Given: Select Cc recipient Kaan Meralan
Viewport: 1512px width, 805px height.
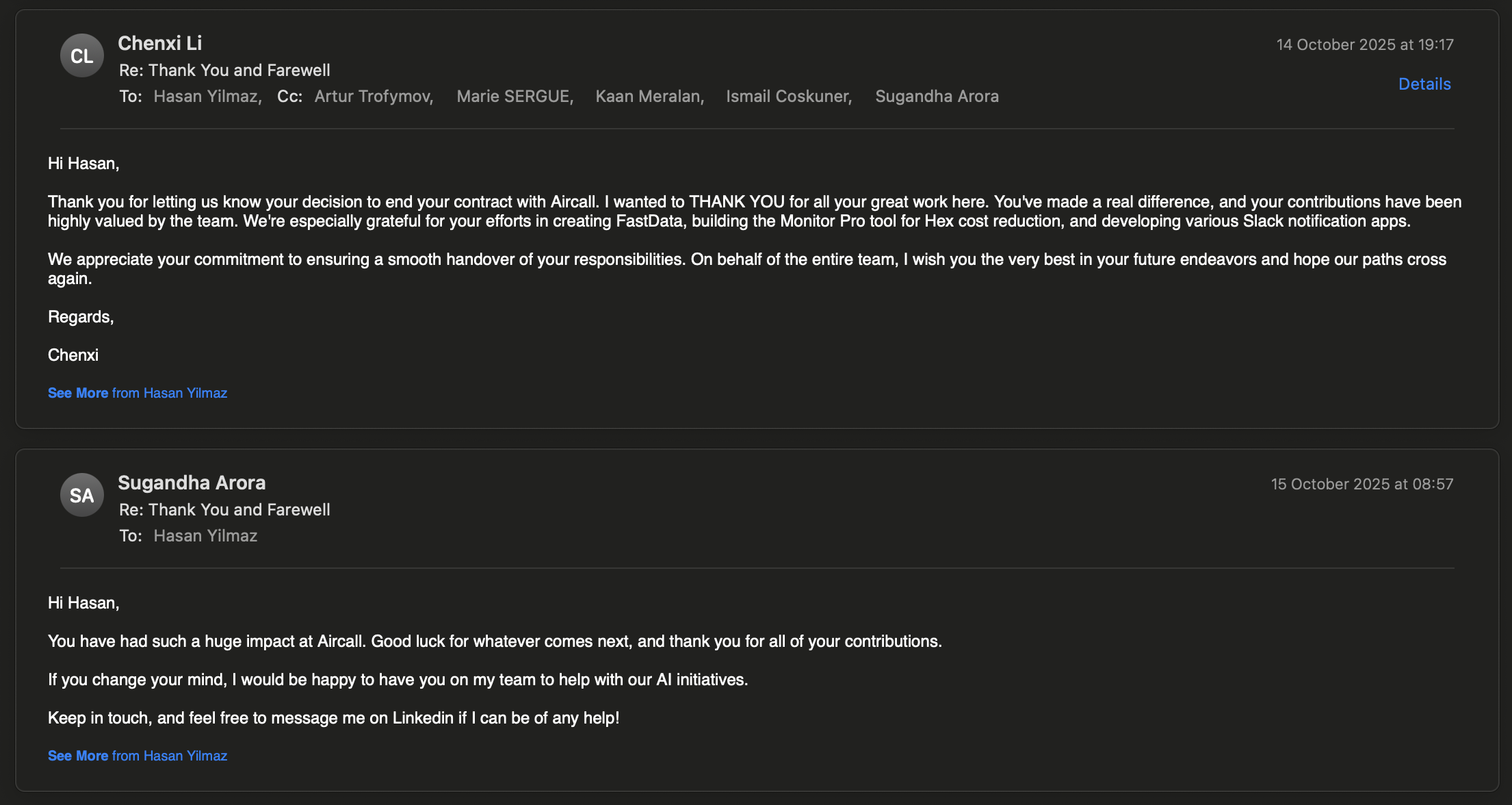Looking at the screenshot, I should click(x=649, y=97).
